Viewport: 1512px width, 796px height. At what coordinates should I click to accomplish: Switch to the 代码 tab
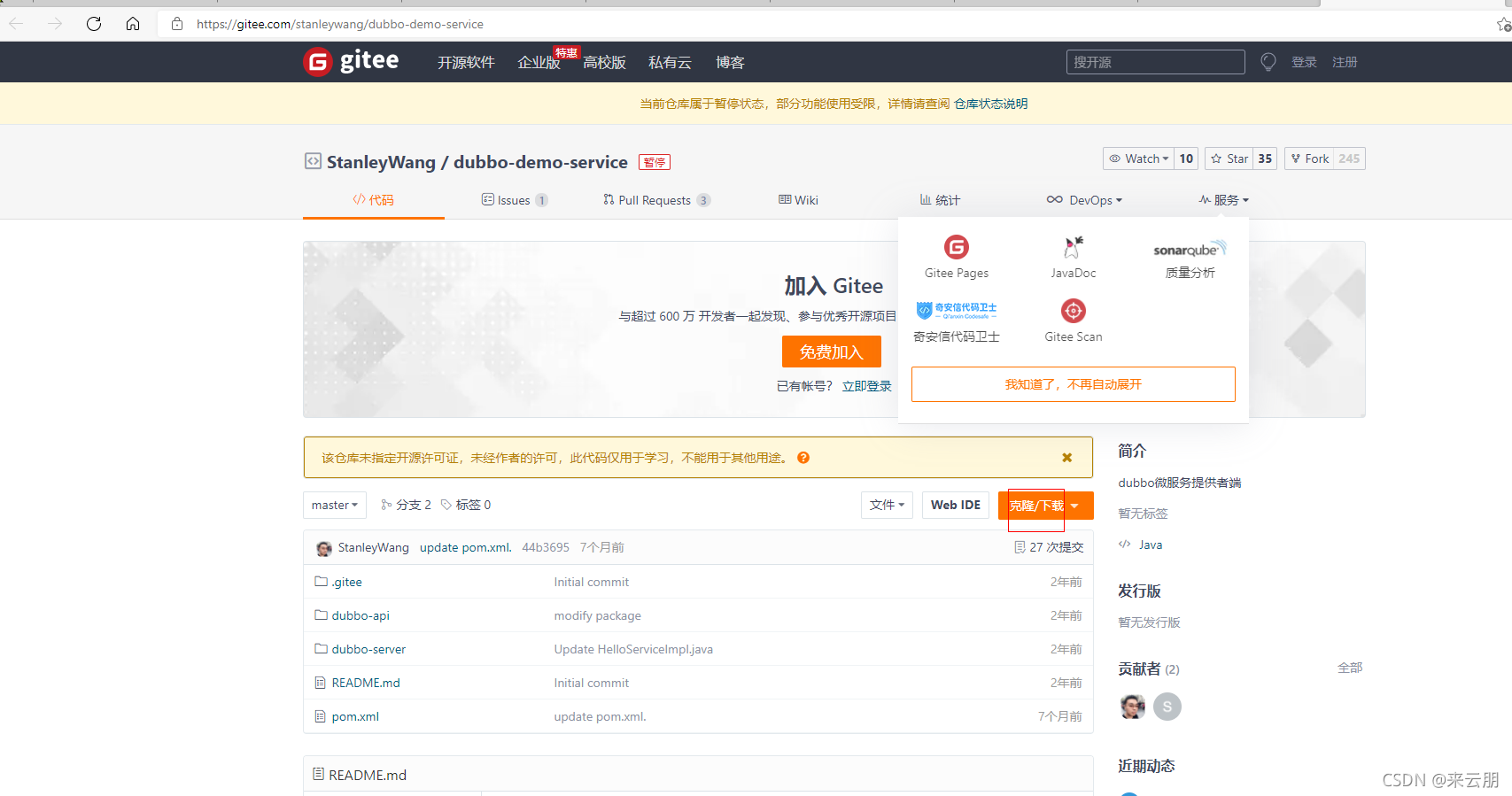click(373, 200)
